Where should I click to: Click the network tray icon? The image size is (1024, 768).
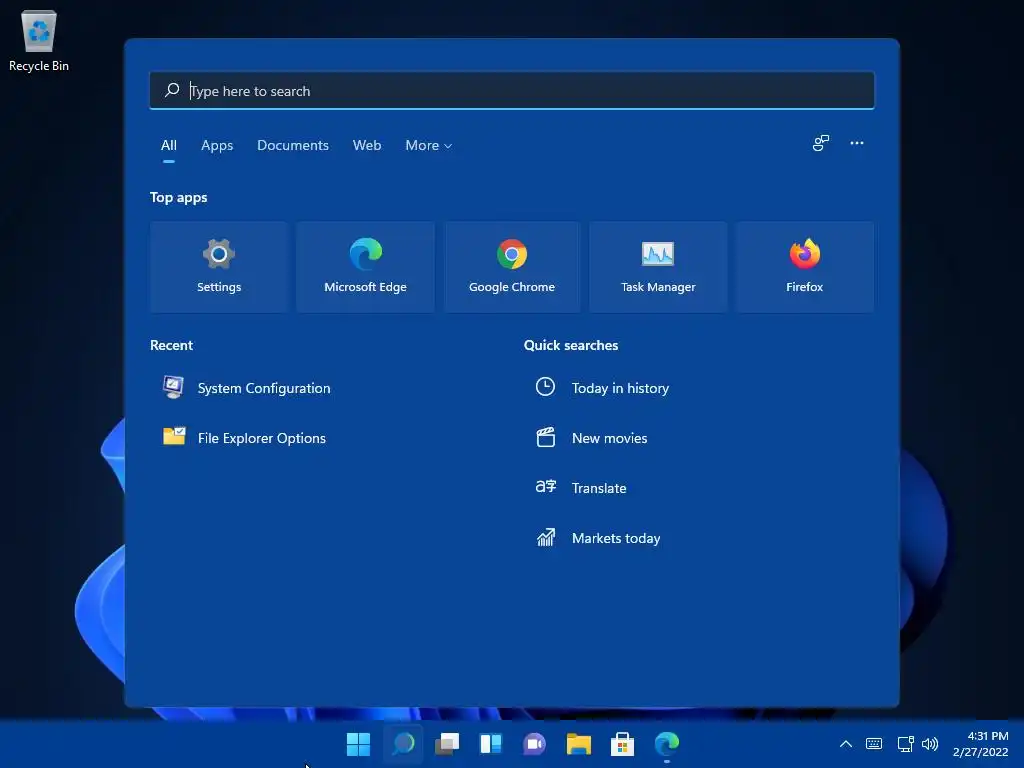905,744
